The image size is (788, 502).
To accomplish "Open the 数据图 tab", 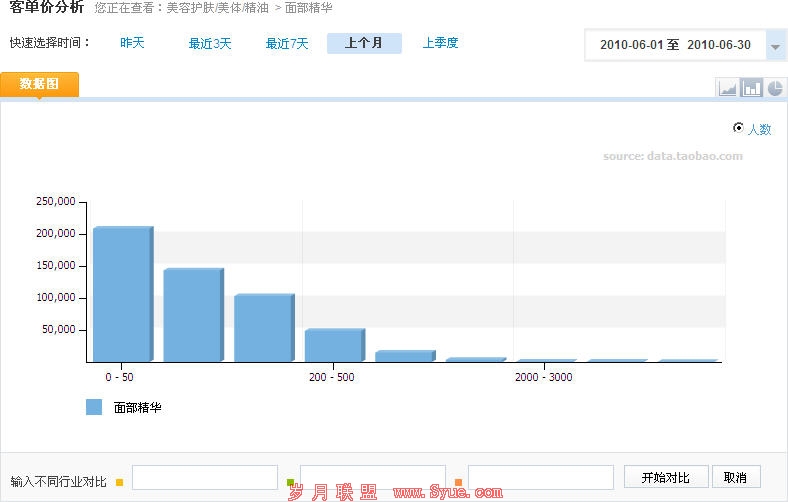I will 39,84.
